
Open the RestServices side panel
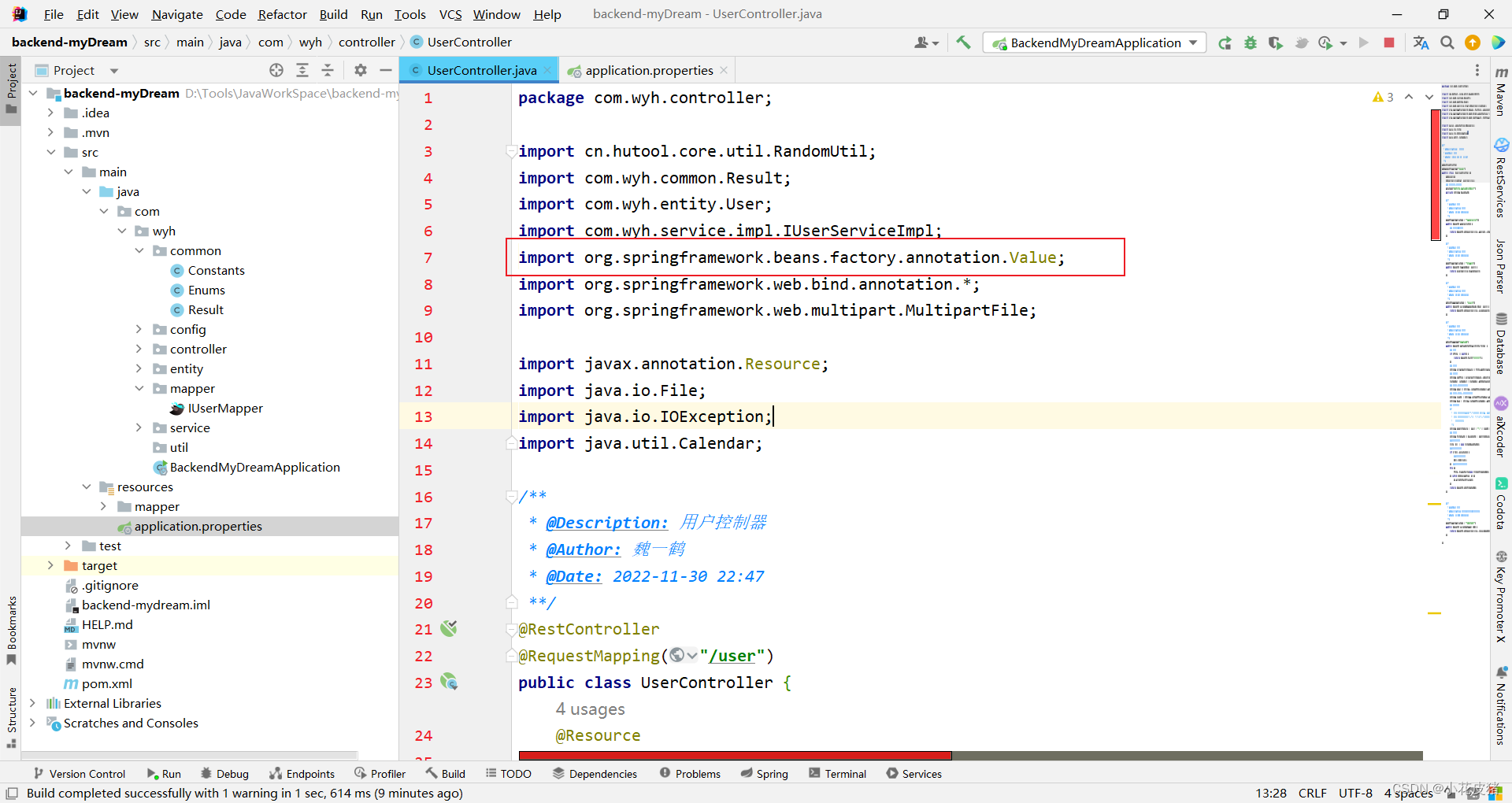tap(1501, 178)
